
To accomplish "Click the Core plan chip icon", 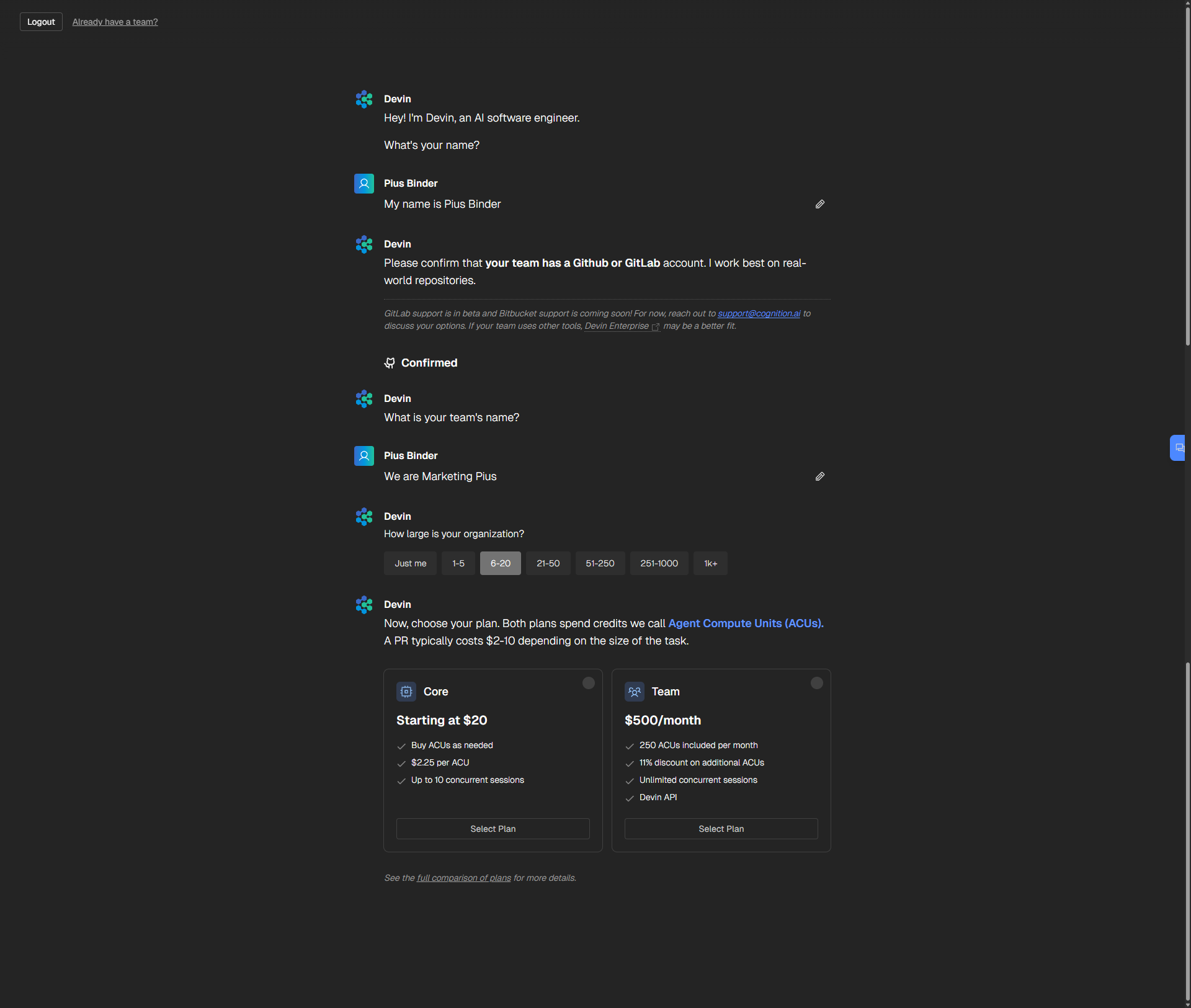I will coord(406,692).
